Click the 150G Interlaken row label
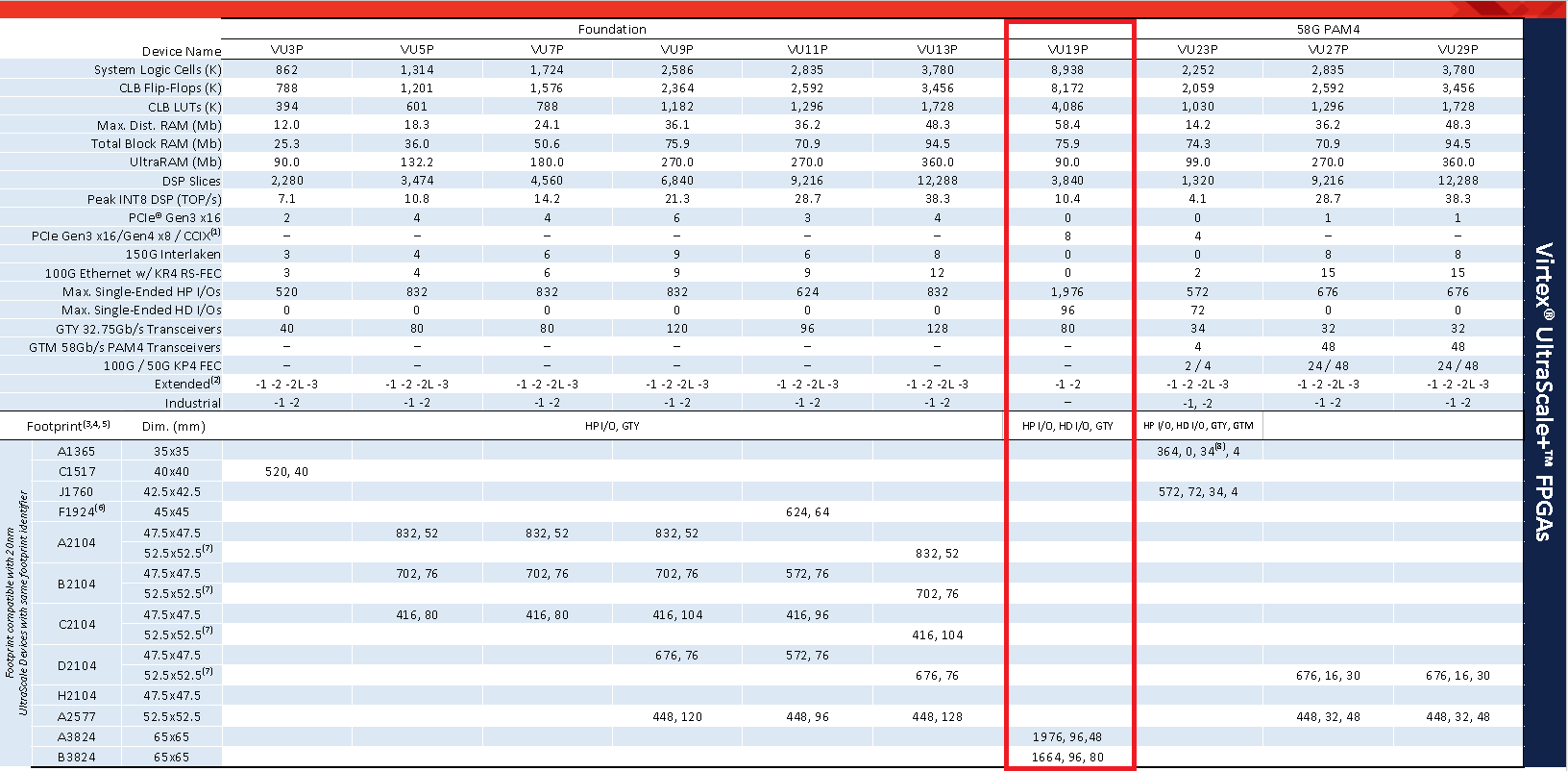The image size is (1568, 771). click(173, 255)
